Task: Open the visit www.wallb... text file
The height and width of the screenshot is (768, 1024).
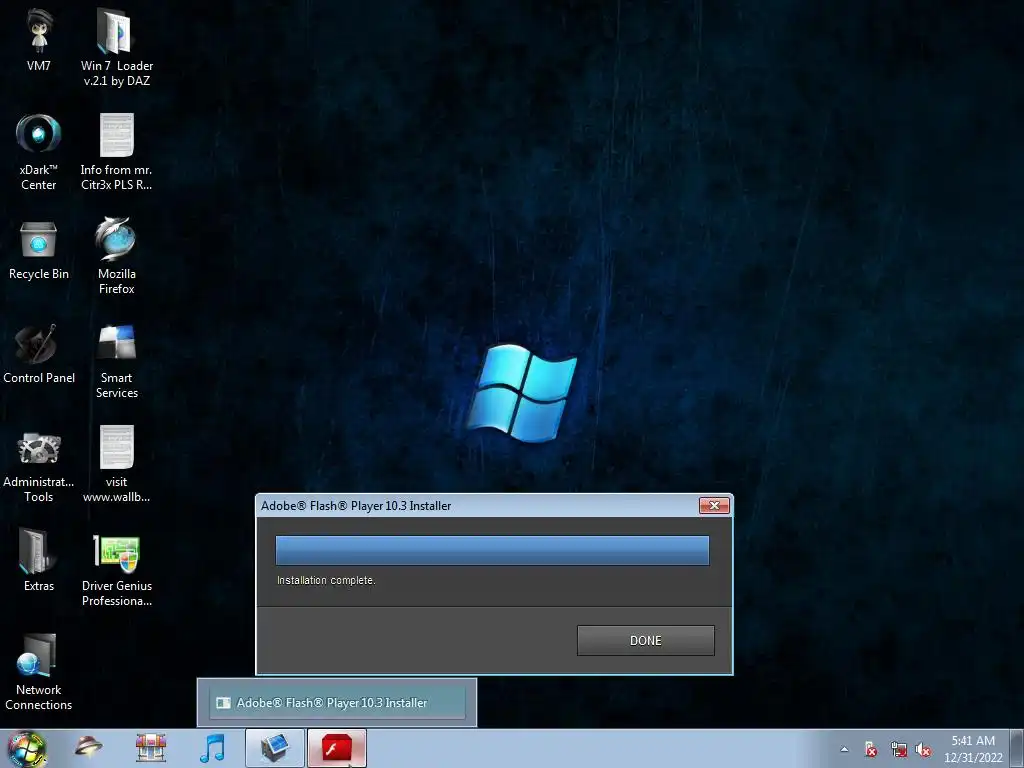Action: tap(116, 464)
